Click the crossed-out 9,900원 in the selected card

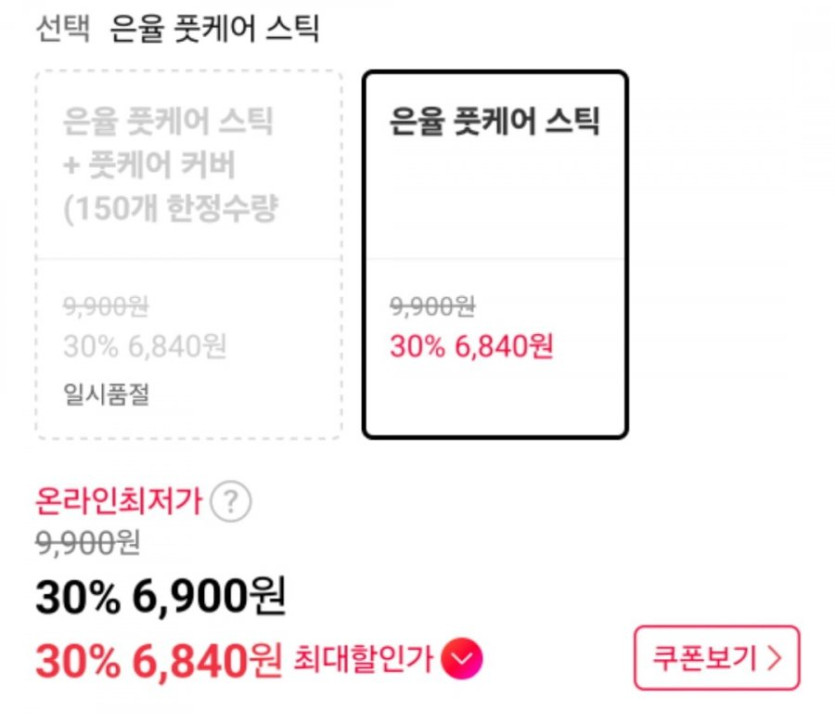pos(432,306)
